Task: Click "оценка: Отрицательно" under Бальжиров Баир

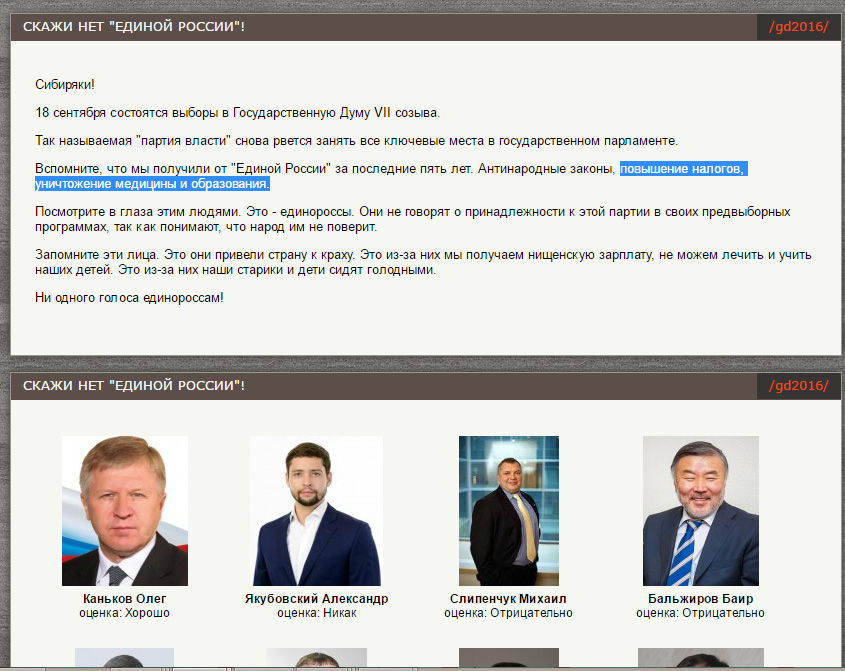Action: coord(700,613)
